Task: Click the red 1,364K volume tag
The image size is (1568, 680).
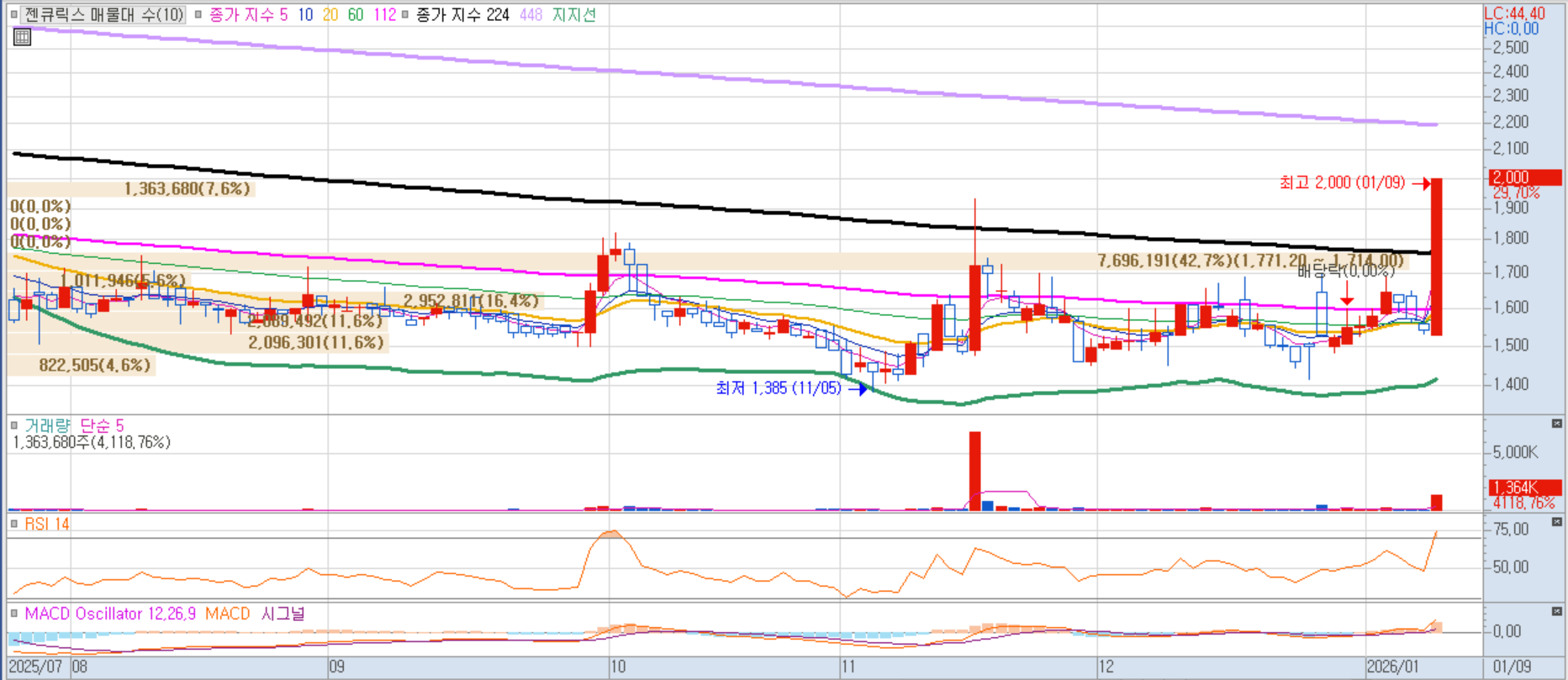Action: [x=1525, y=488]
